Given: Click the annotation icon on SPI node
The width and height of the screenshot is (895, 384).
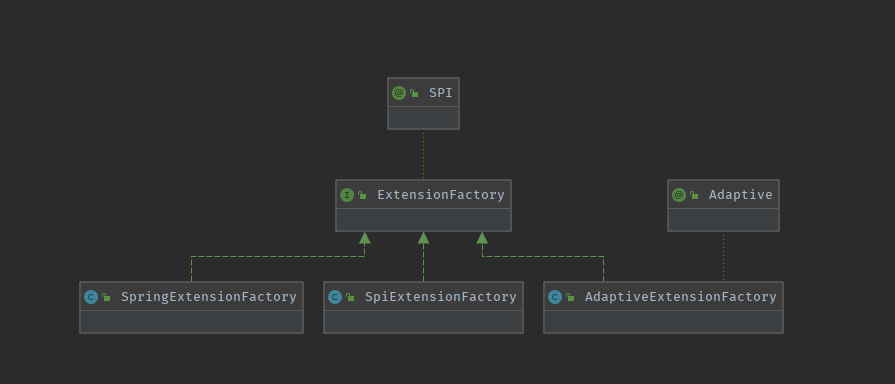Looking at the screenshot, I should [x=399, y=93].
